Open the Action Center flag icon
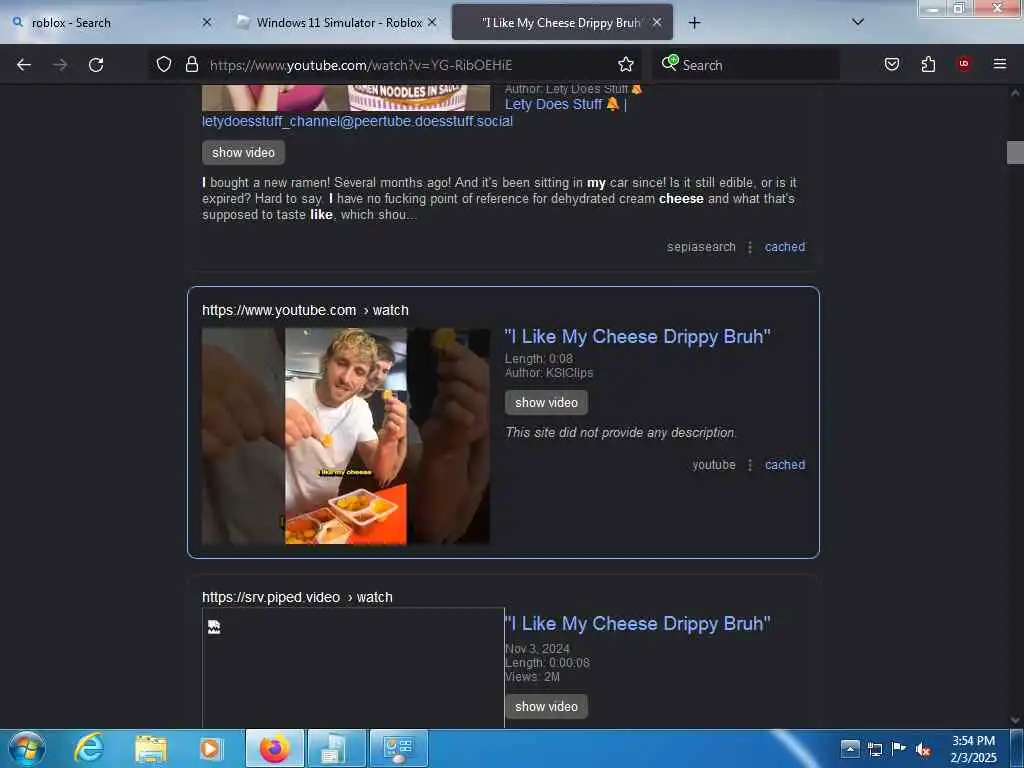1024x768 pixels. coord(899,748)
